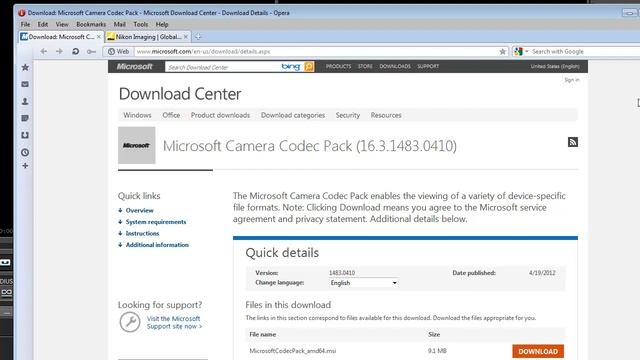Click the address bar URL field

coord(316,51)
